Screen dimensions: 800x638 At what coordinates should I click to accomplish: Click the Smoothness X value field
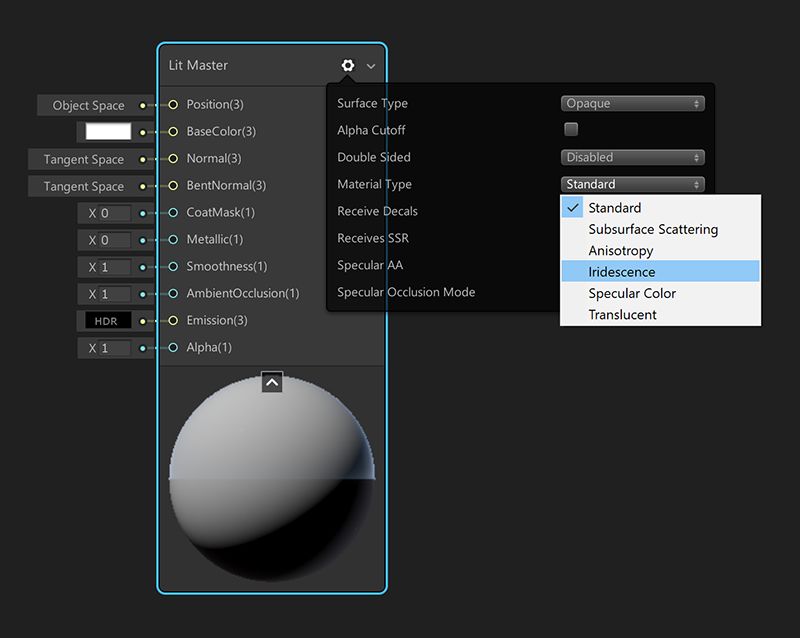(114, 267)
